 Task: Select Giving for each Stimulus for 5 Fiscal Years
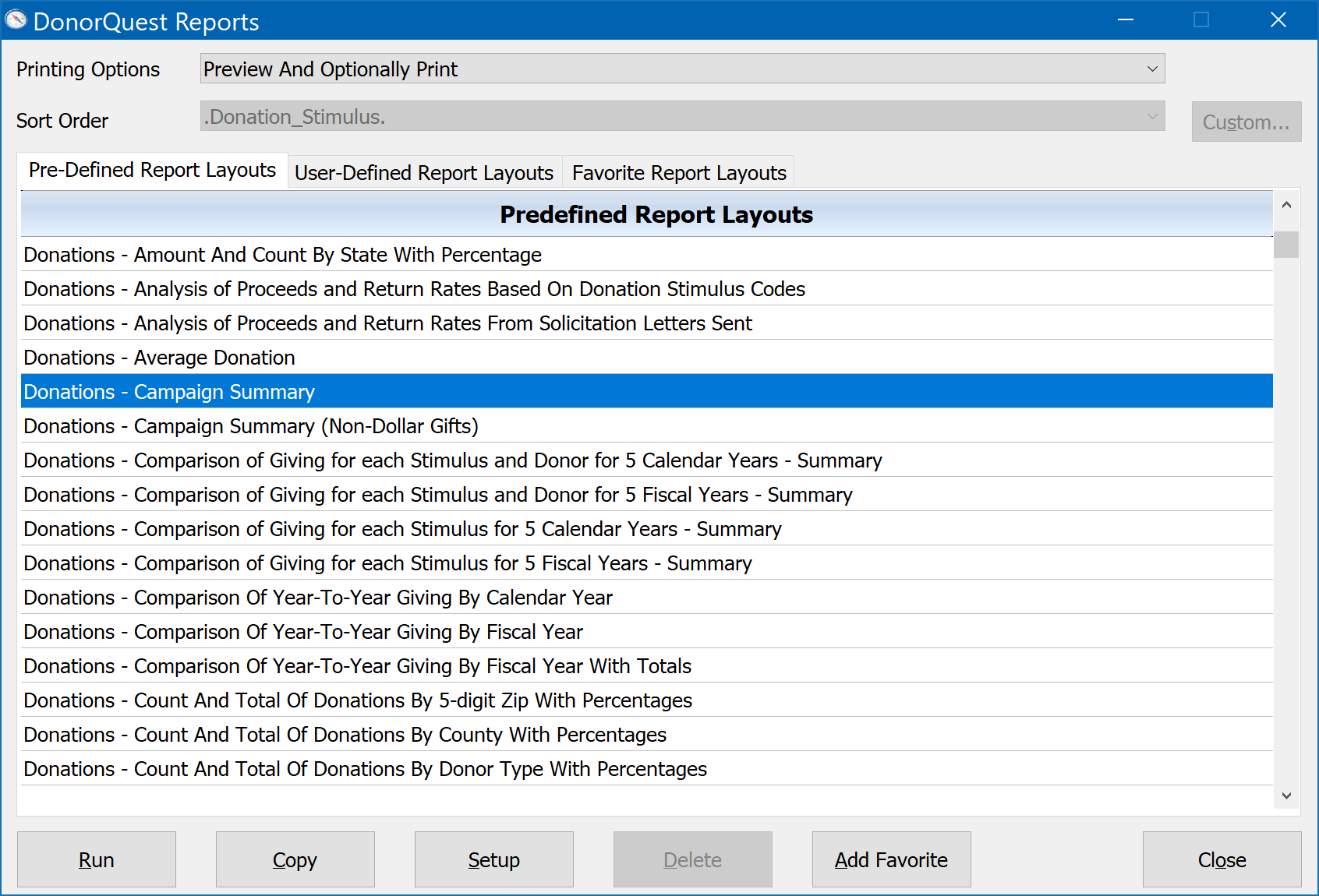pos(647,563)
